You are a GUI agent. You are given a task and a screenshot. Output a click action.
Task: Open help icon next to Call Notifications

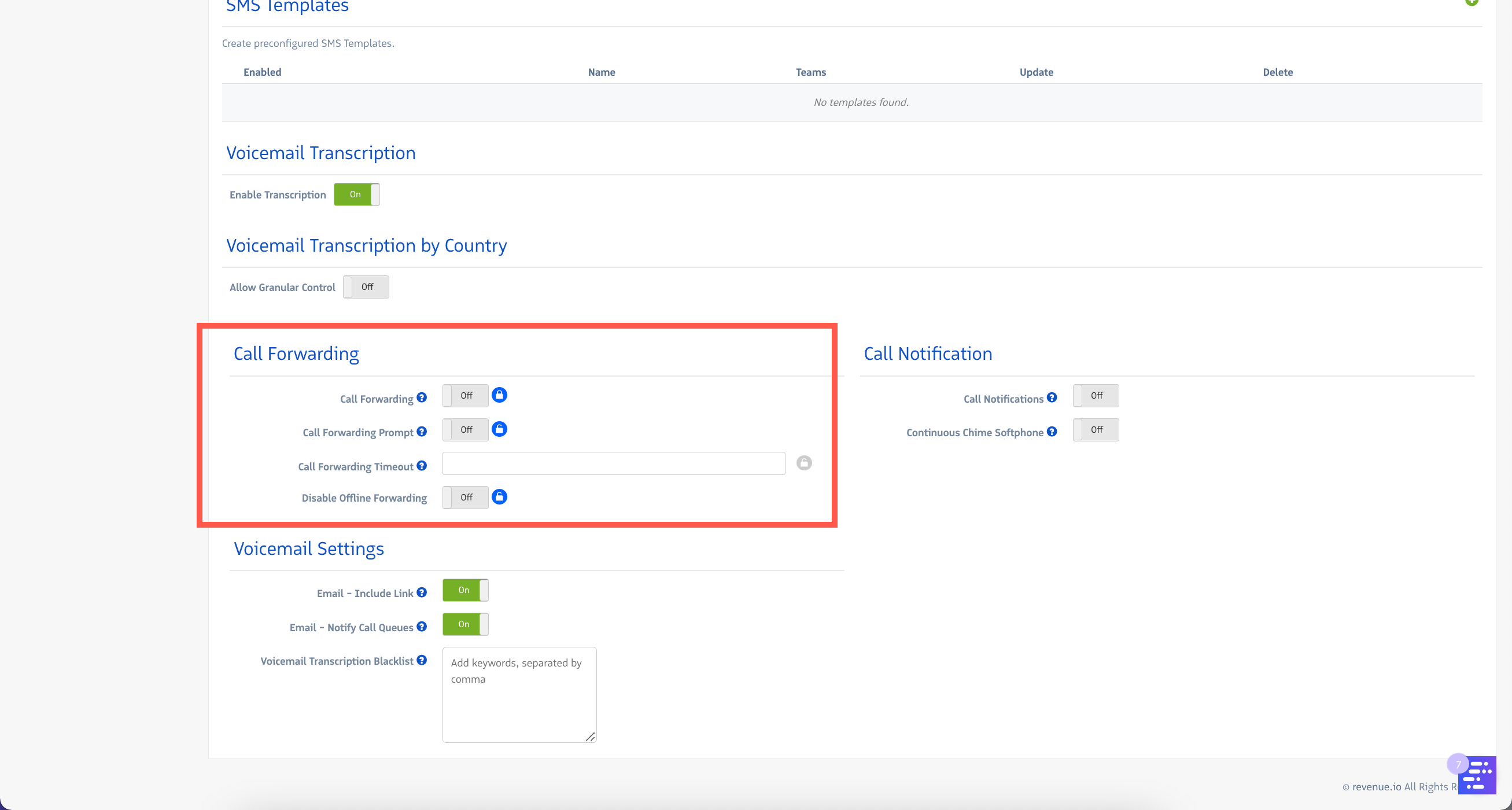(x=1051, y=398)
